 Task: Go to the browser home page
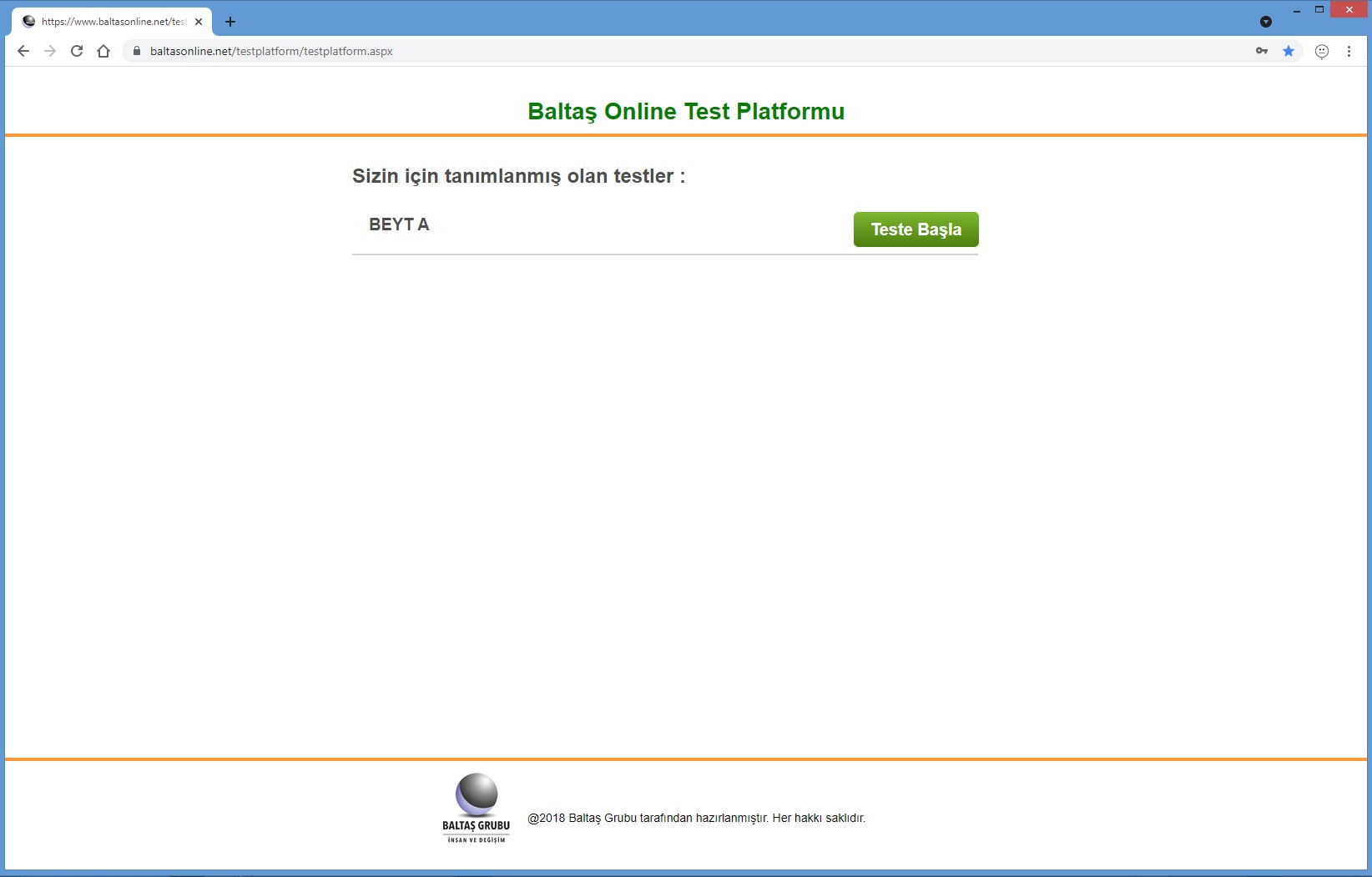[103, 51]
